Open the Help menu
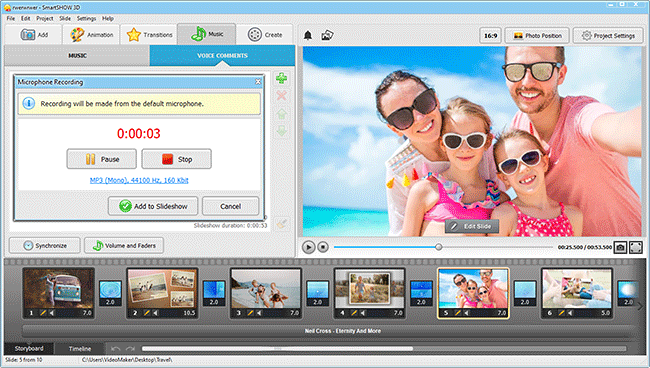The image size is (650, 368). pos(108,18)
